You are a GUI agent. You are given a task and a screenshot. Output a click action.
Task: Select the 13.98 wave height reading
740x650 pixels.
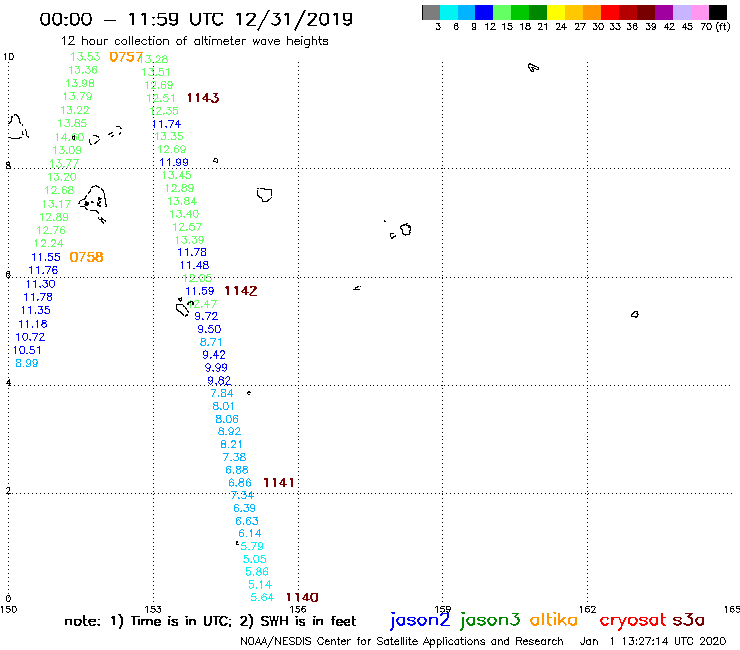click(x=80, y=83)
